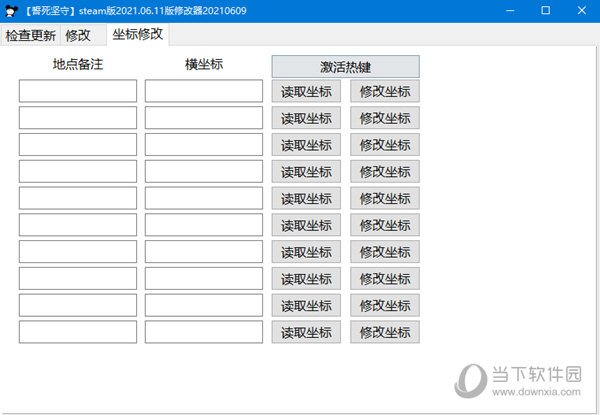Click 读取坐标 in the first row

coord(306,91)
